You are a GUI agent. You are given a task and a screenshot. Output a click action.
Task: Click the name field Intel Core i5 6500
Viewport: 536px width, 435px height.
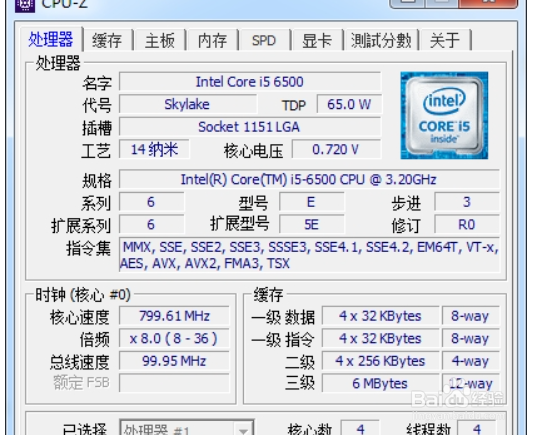click(x=250, y=82)
